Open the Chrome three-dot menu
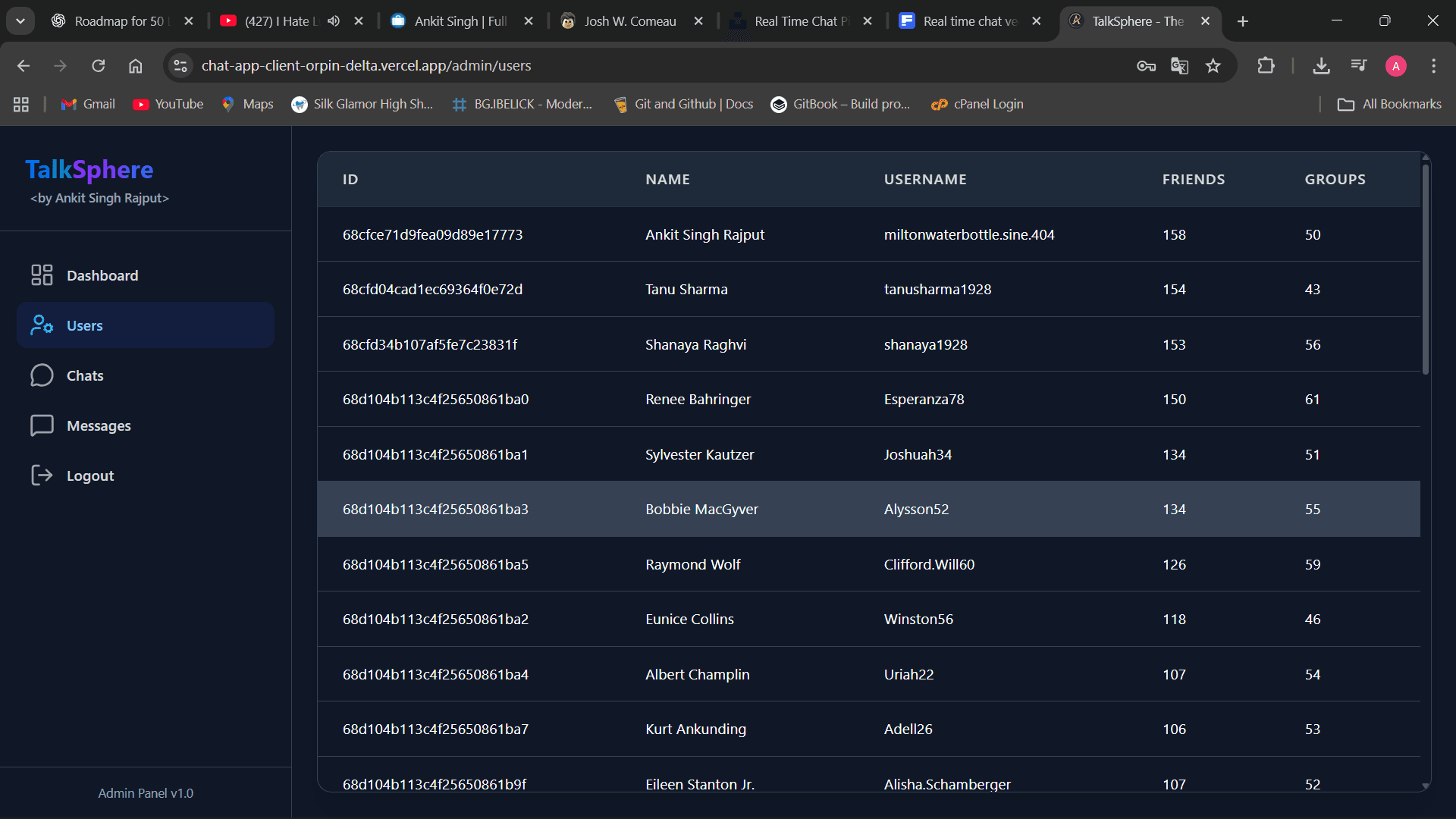This screenshot has width=1456, height=819. (1433, 66)
